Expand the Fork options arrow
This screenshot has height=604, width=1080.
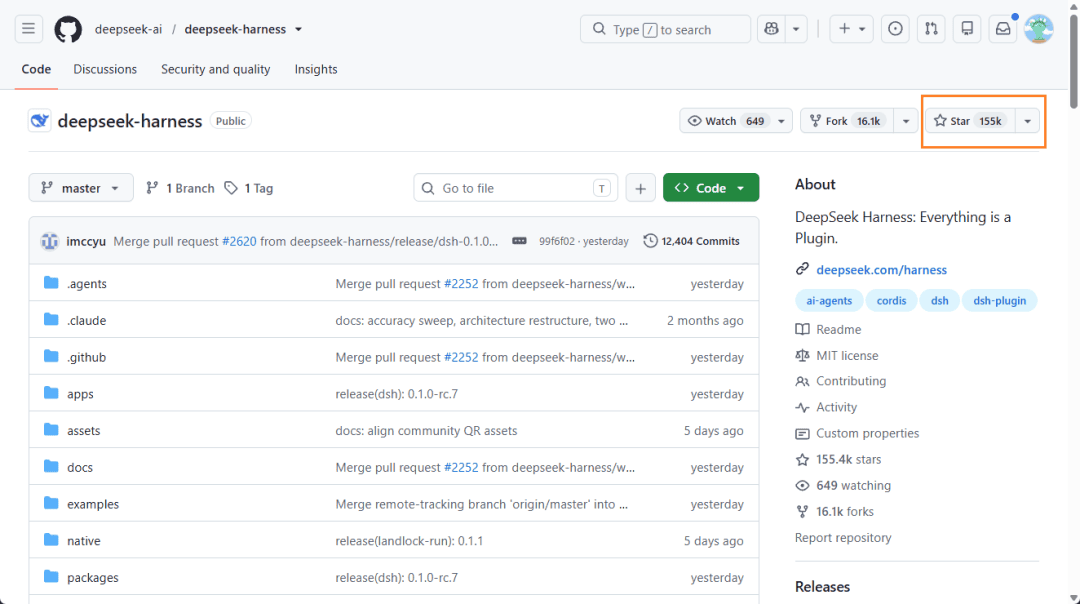[906, 121]
